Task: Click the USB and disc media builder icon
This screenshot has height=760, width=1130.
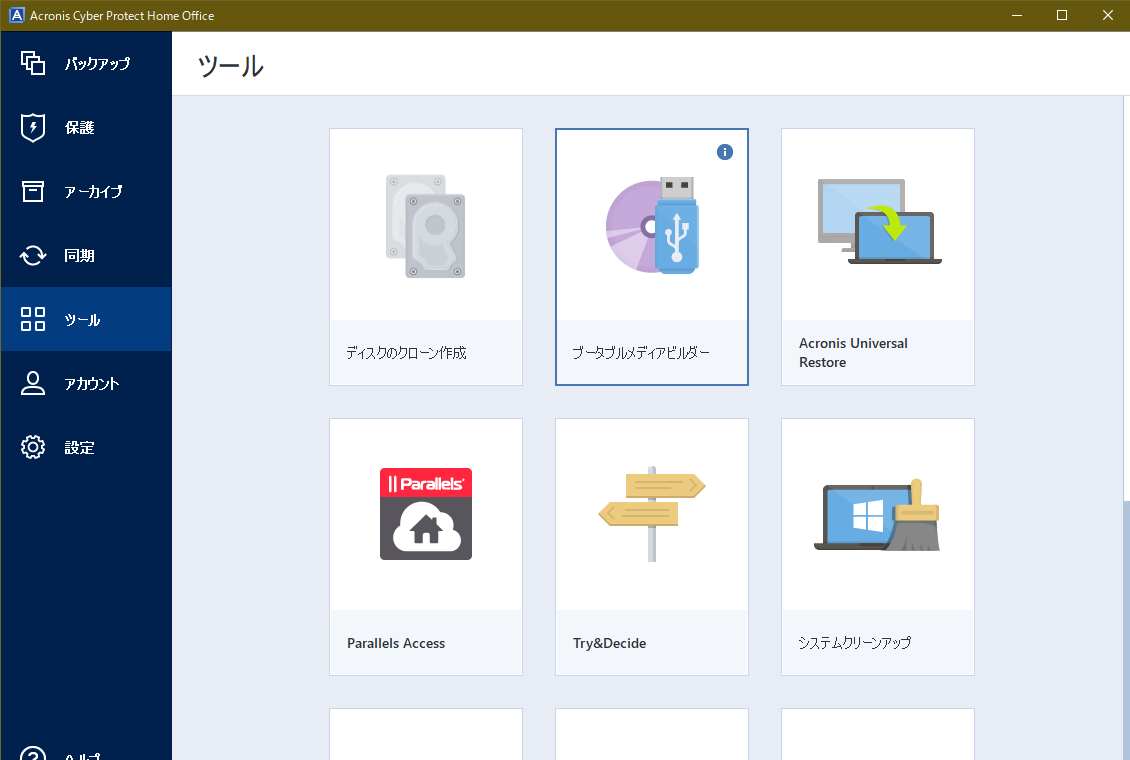Action: [652, 225]
